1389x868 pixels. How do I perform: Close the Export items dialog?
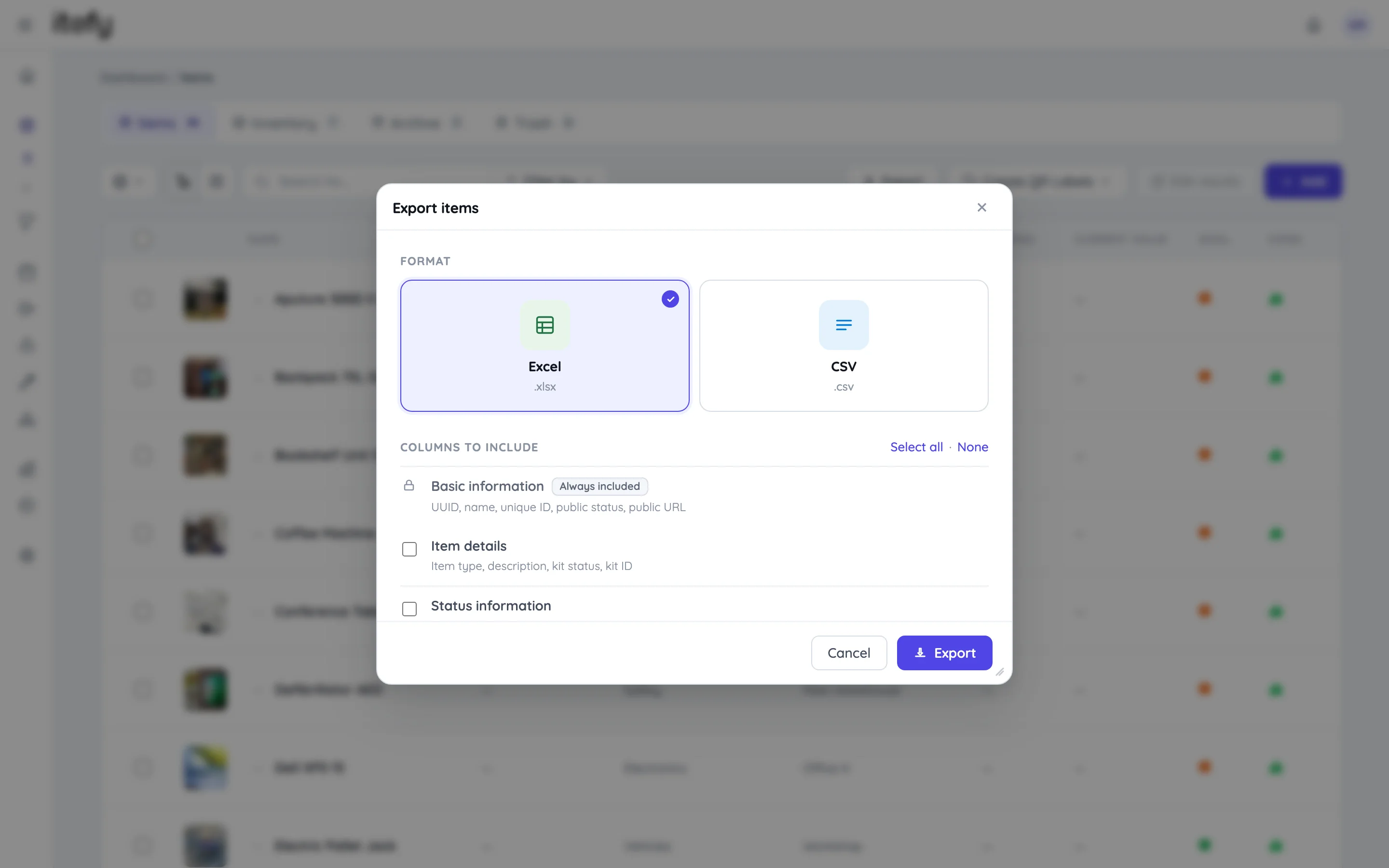(x=981, y=207)
